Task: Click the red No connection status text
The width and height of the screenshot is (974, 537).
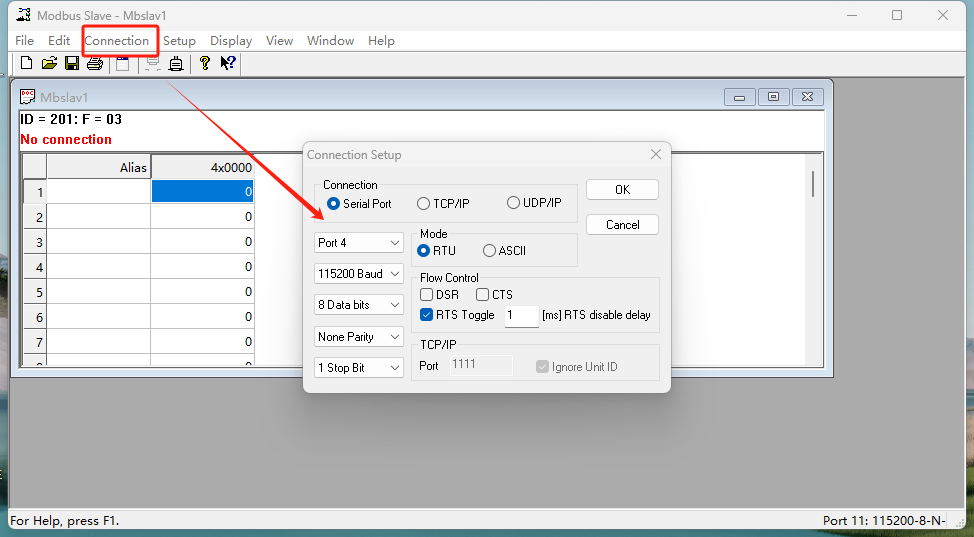Action: (x=66, y=139)
